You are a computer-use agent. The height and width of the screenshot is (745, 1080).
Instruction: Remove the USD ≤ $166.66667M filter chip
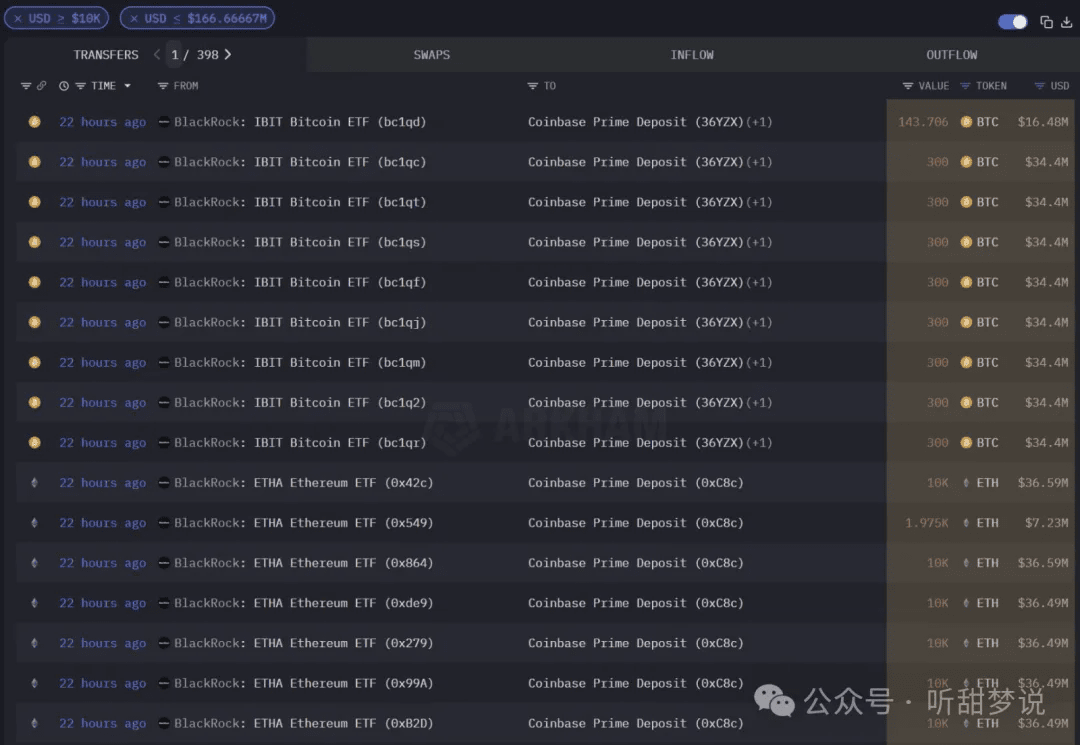coord(134,19)
